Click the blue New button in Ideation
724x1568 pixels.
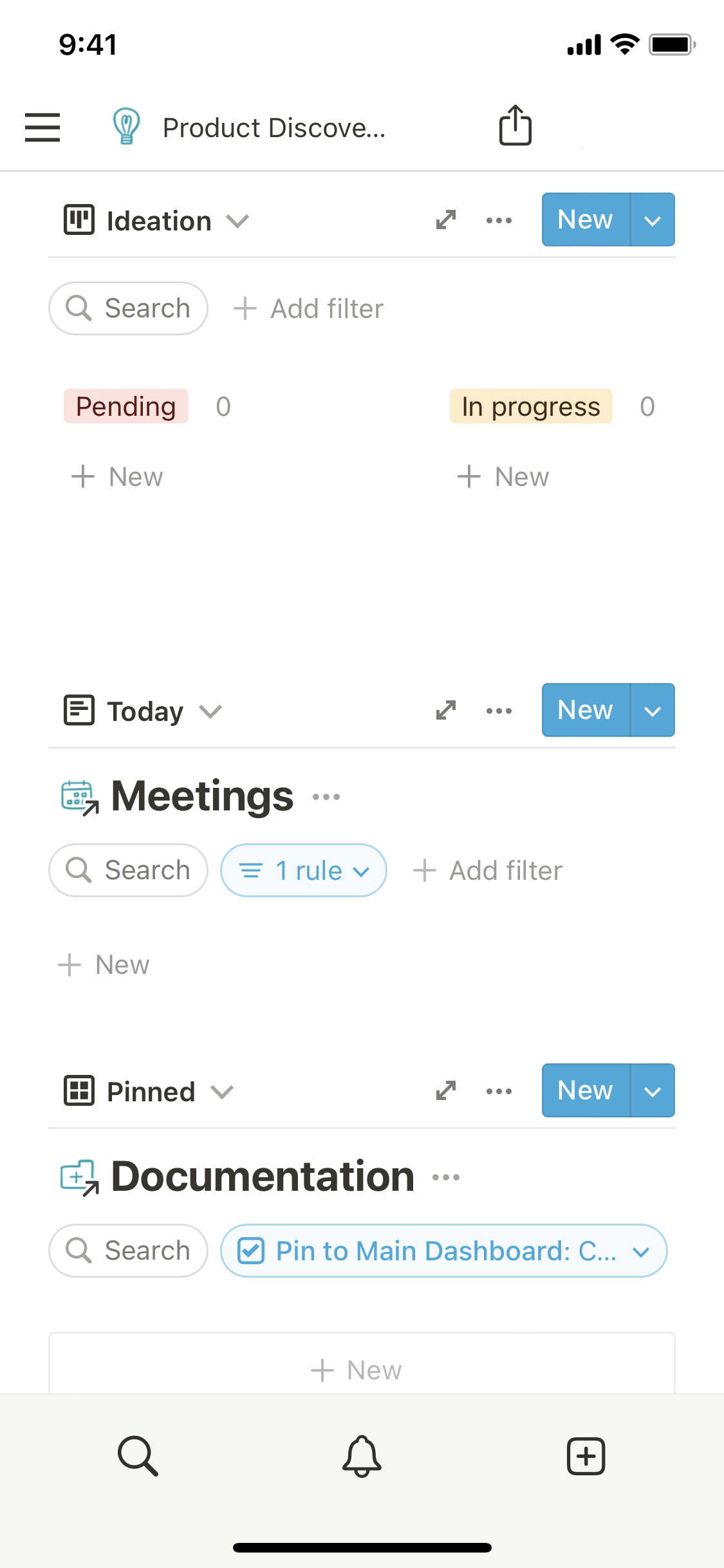tap(585, 219)
